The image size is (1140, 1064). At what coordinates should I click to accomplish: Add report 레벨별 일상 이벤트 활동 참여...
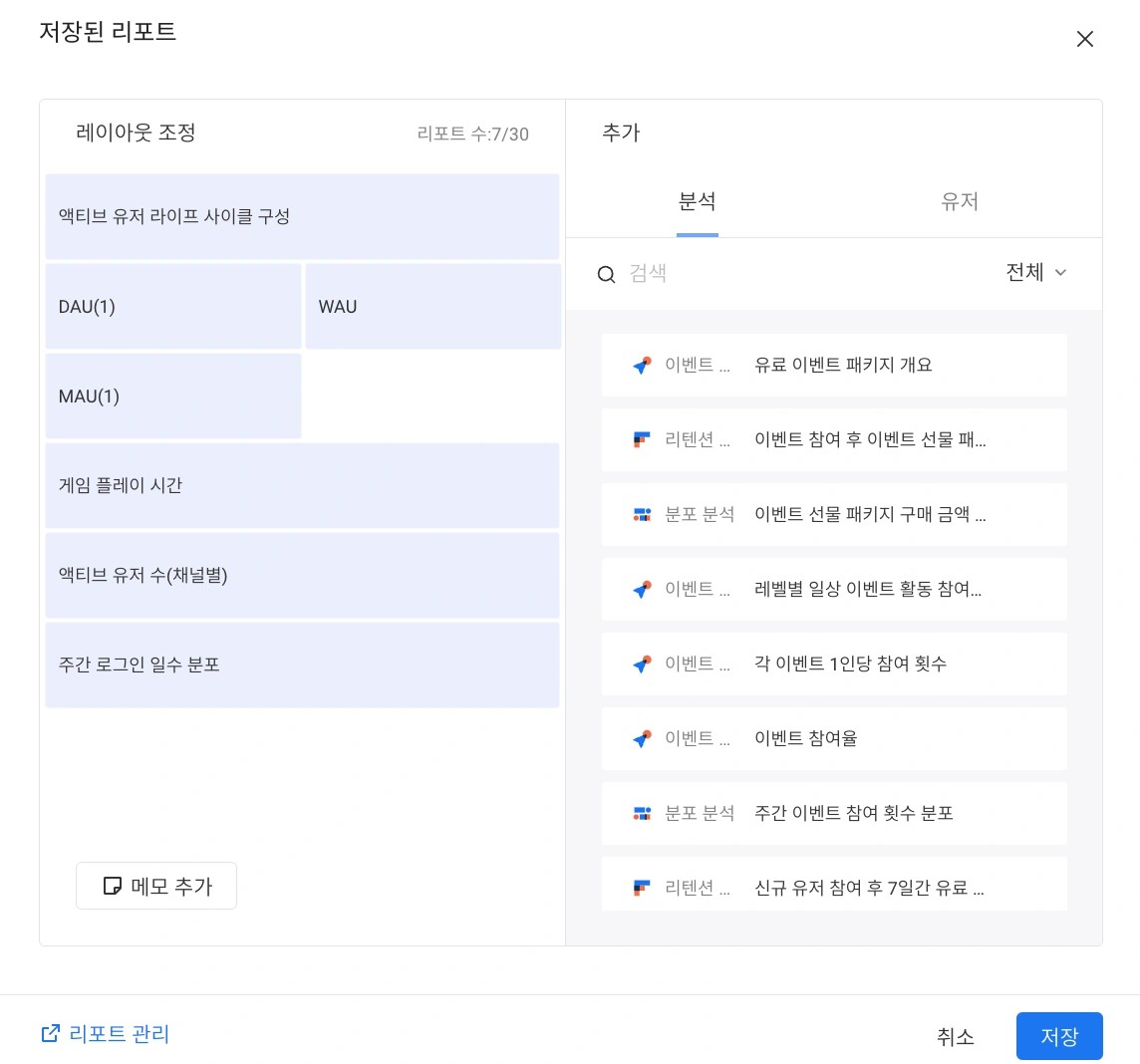point(835,590)
